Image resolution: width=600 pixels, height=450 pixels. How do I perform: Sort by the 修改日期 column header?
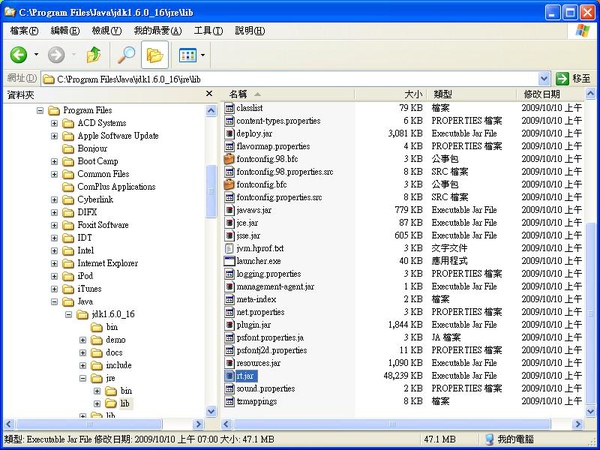click(551, 94)
